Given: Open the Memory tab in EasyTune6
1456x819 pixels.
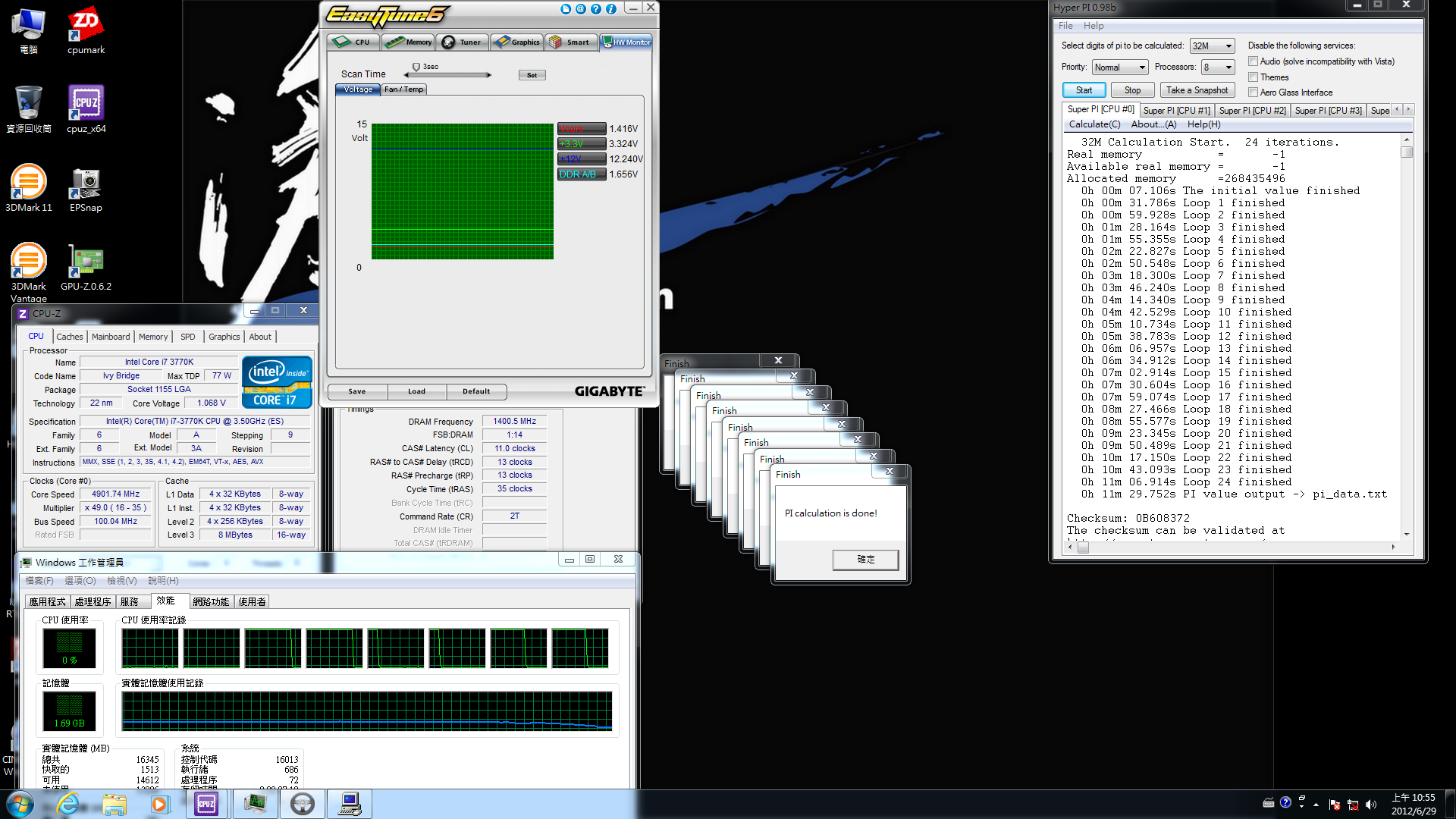Looking at the screenshot, I should (x=408, y=42).
